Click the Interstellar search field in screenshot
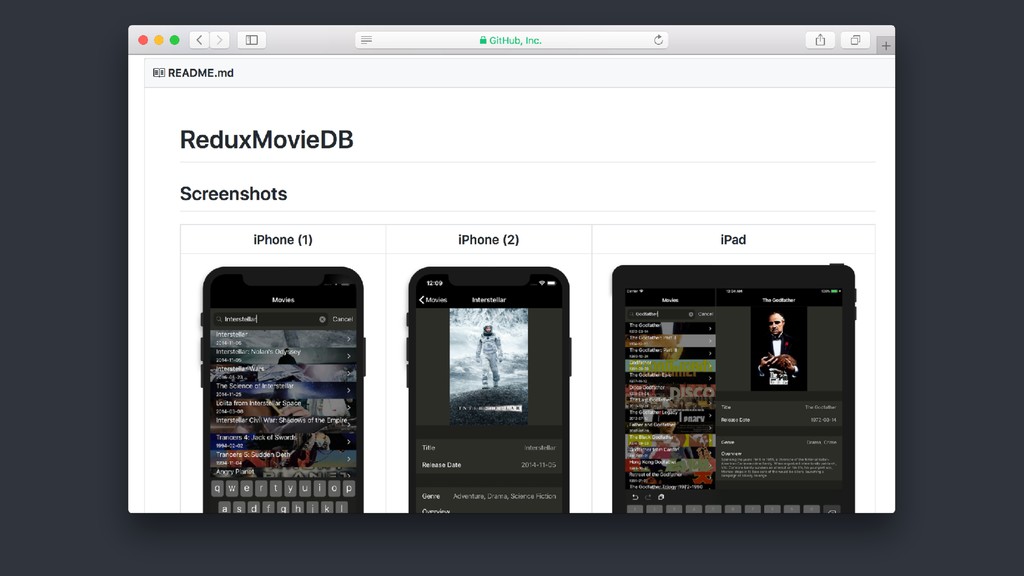The image size is (1024, 576). pyautogui.click(x=270, y=319)
